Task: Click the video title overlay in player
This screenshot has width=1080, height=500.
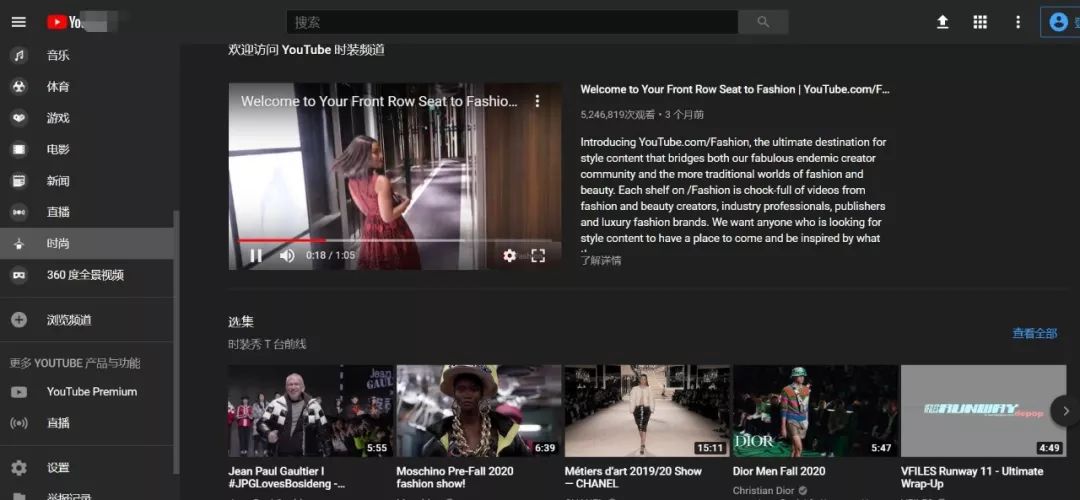Action: point(379,101)
